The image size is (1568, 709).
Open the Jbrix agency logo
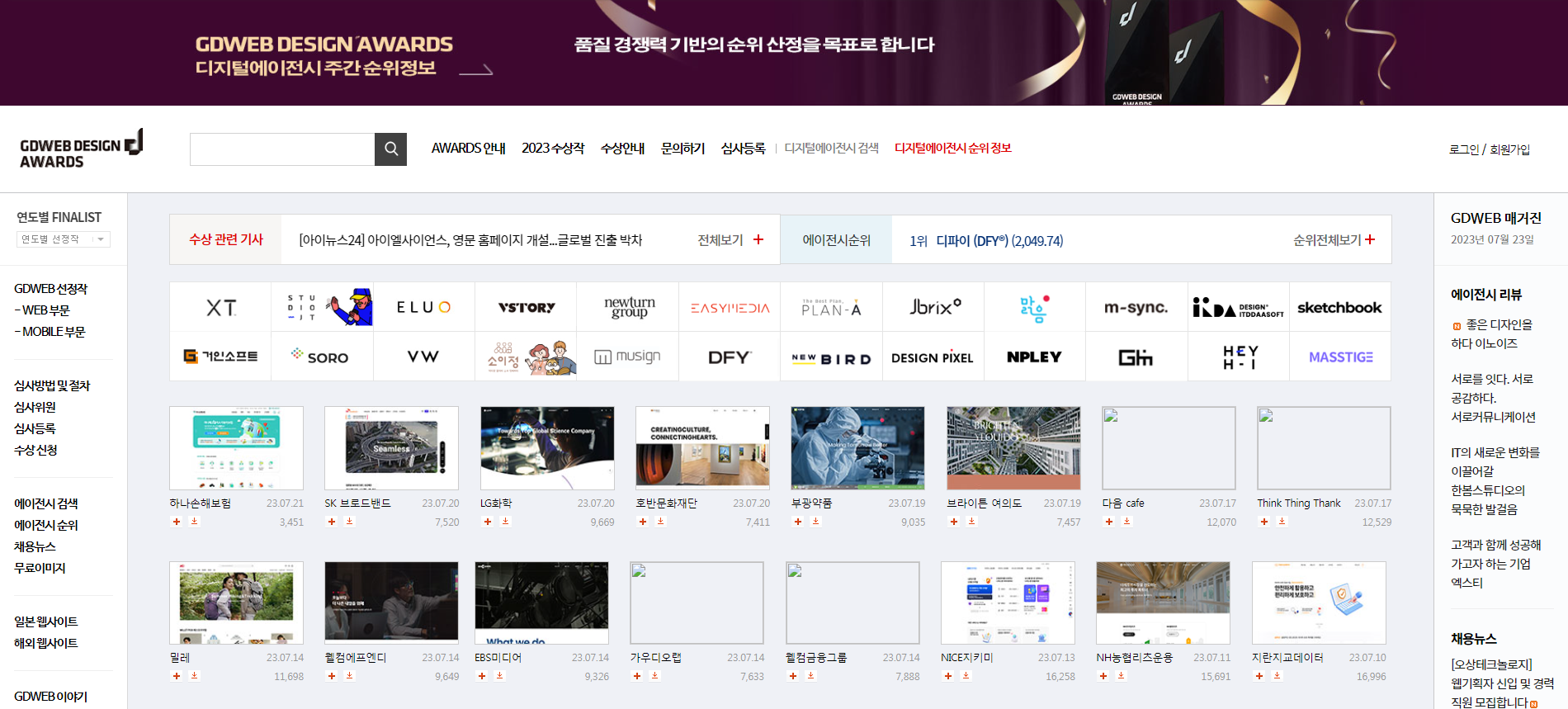coord(933,308)
